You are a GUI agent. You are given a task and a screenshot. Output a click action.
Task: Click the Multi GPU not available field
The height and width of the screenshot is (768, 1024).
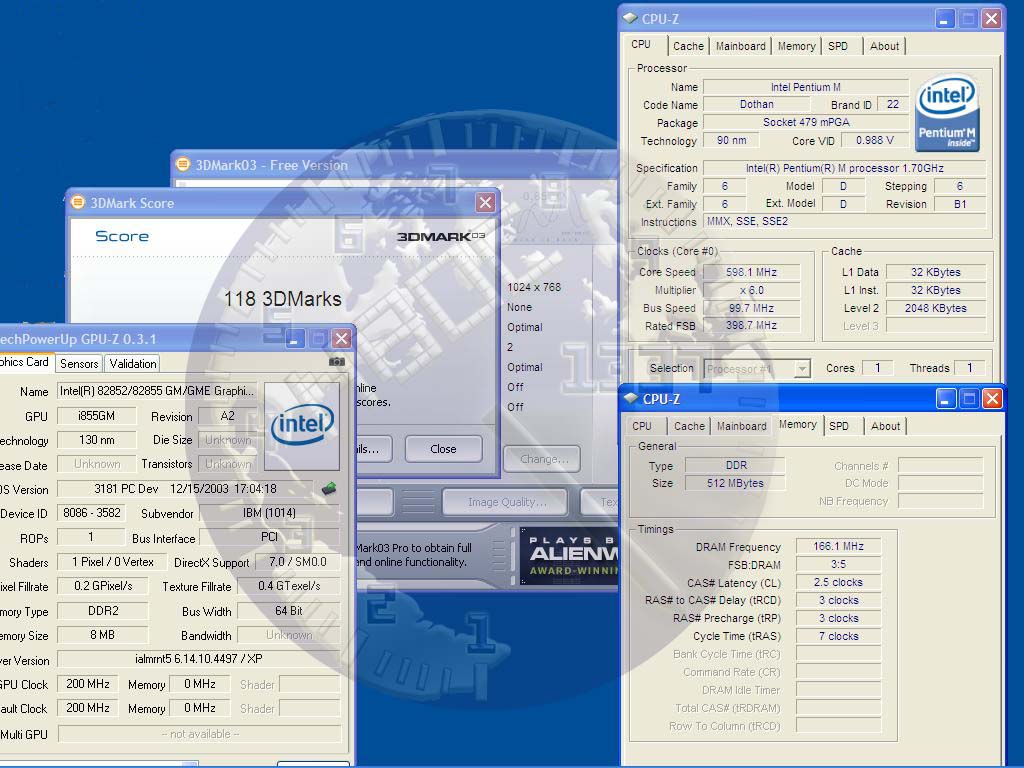pos(199,734)
